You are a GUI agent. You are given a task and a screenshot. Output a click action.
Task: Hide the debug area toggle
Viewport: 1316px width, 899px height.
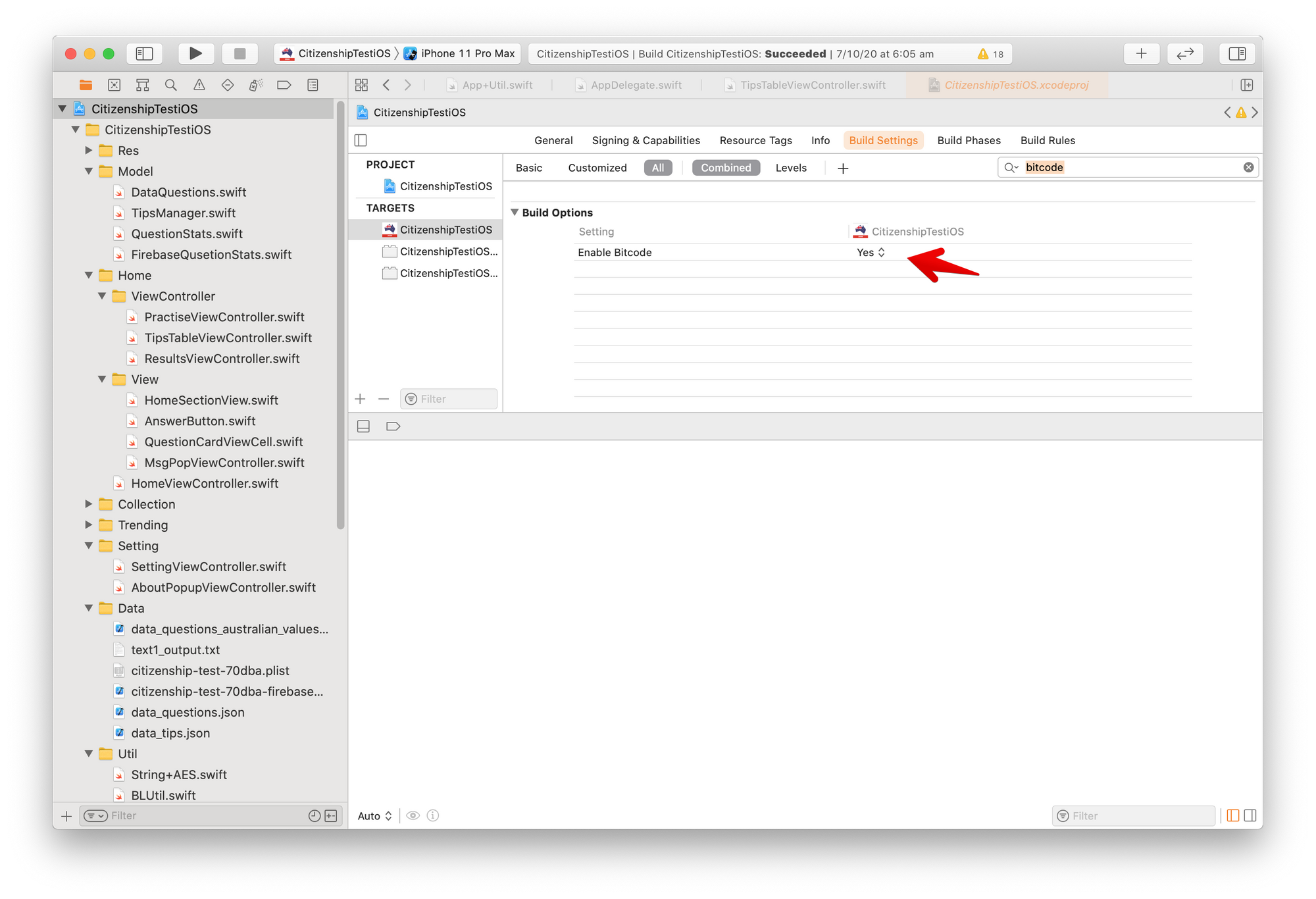(x=363, y=426)
